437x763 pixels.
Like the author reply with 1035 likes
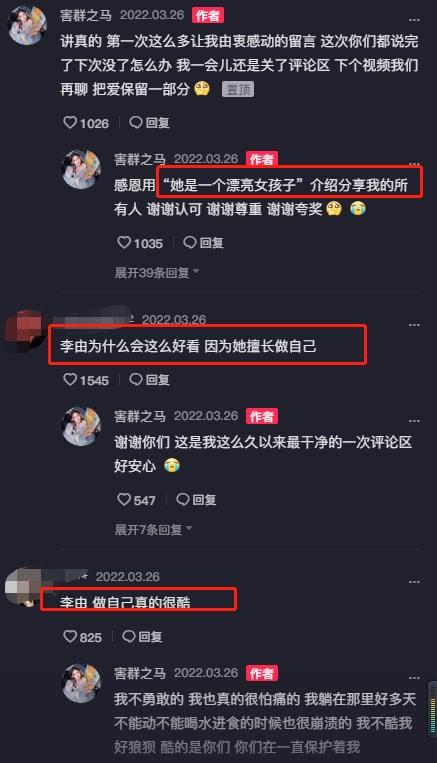125,242
